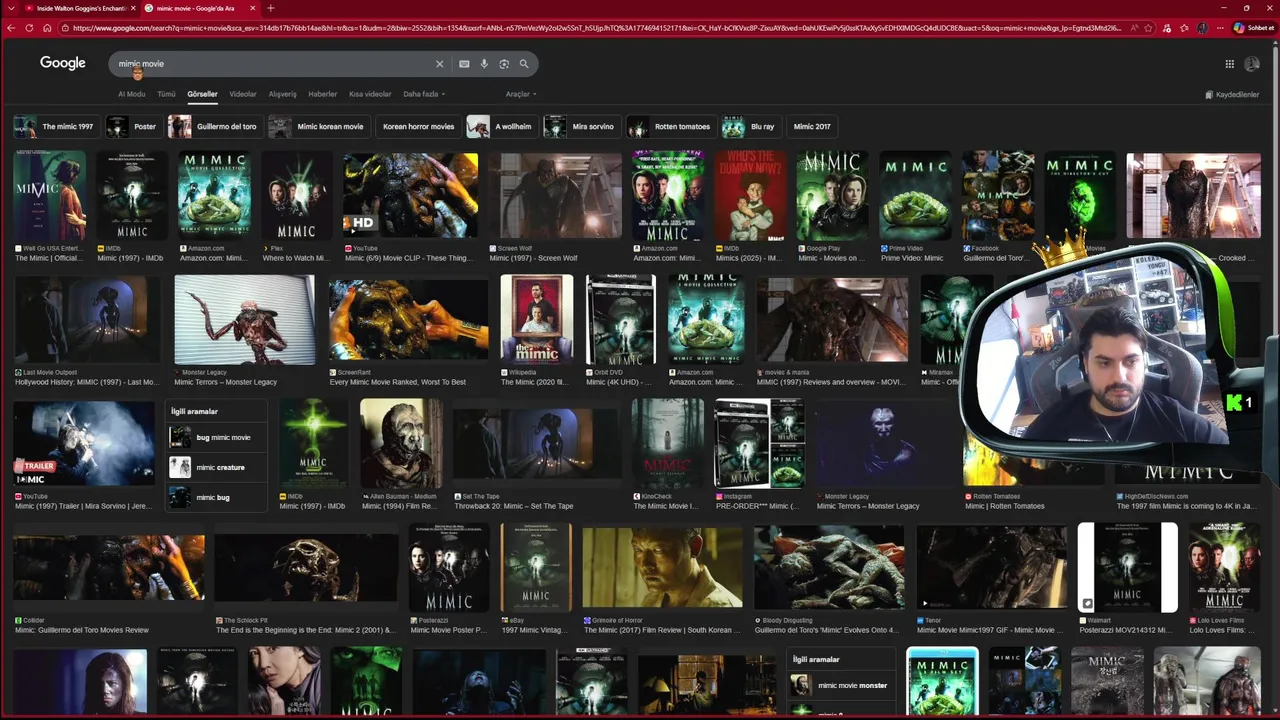1280x720 pixels.
Task: Open the on-screen keyboard input tool
Action: tap(464, 64)
